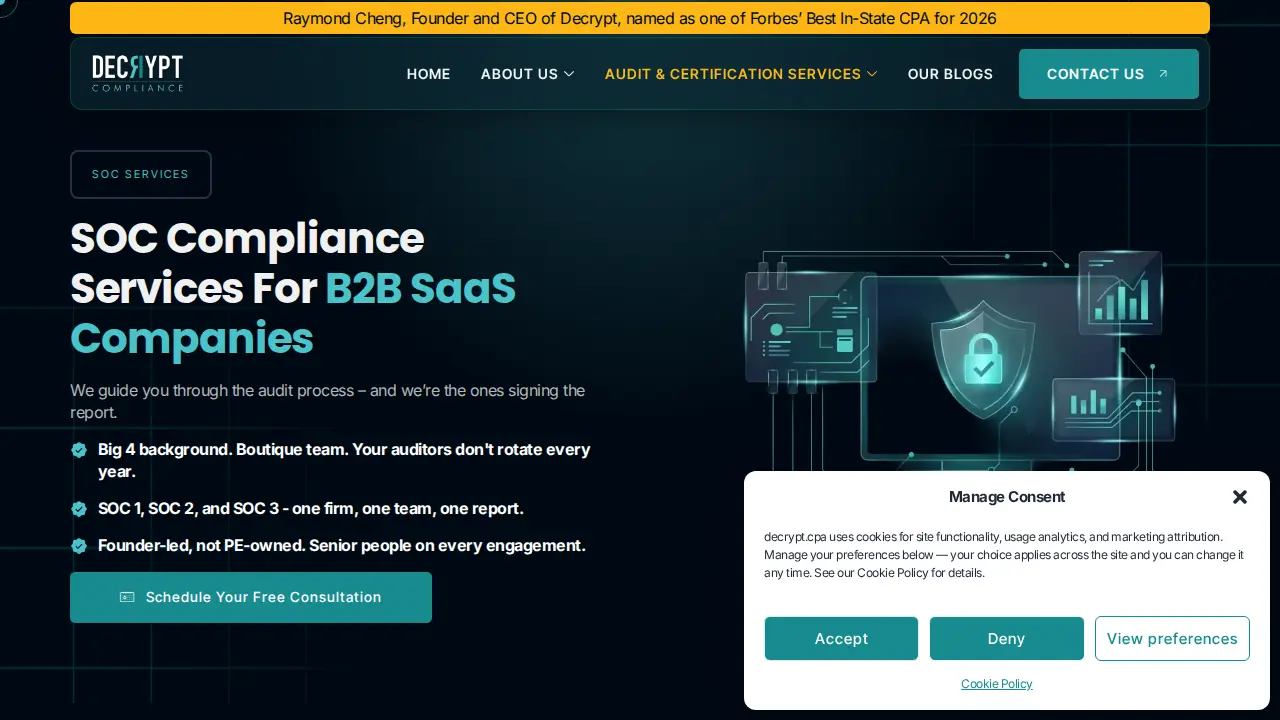The width and height of the screenshot is (1280, 720).
Task: Go to the Home page
Action: point(428,74)
